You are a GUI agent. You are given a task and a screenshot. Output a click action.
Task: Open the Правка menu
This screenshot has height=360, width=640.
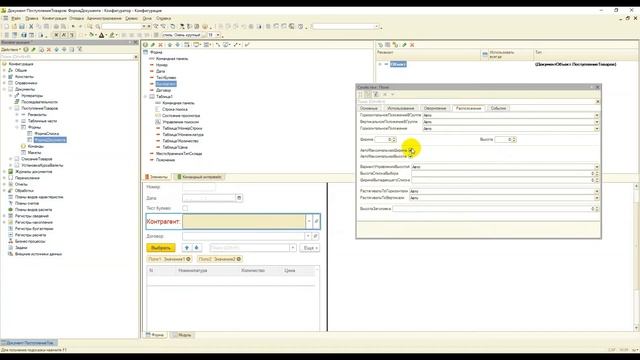pyautogui.click(x=31, y=18)
